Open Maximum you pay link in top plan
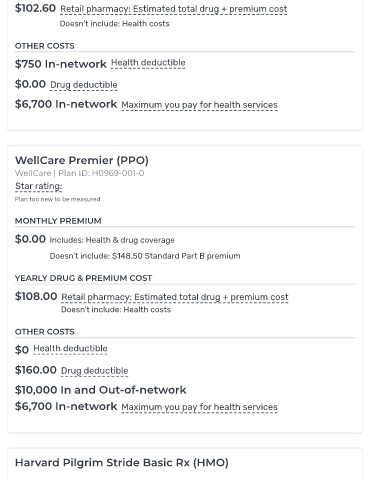 tap(199, 105)
